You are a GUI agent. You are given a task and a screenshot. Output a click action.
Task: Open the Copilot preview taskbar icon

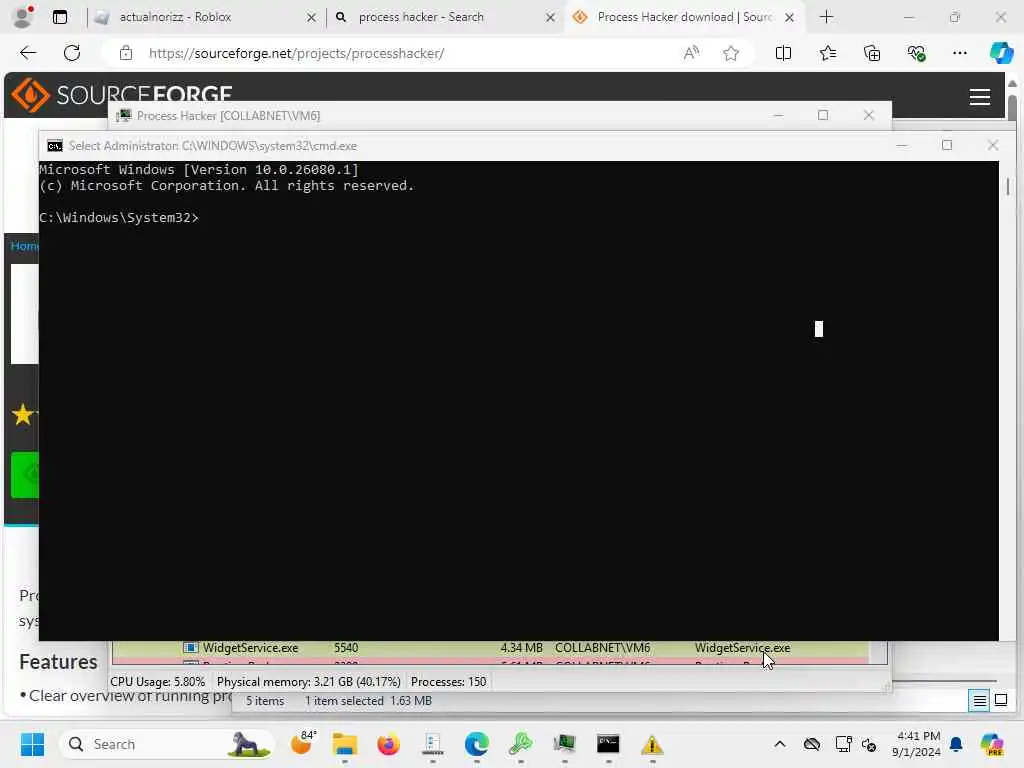991,744
